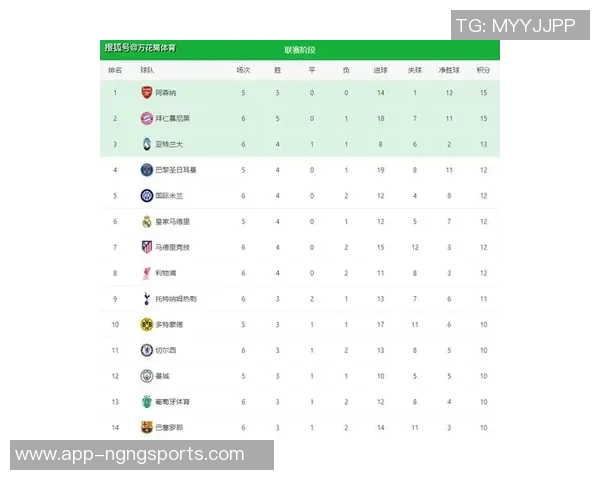This screenshot has height=480, width=600.
Task: Click the Chelsea club crest
Action: click(146, 350)
